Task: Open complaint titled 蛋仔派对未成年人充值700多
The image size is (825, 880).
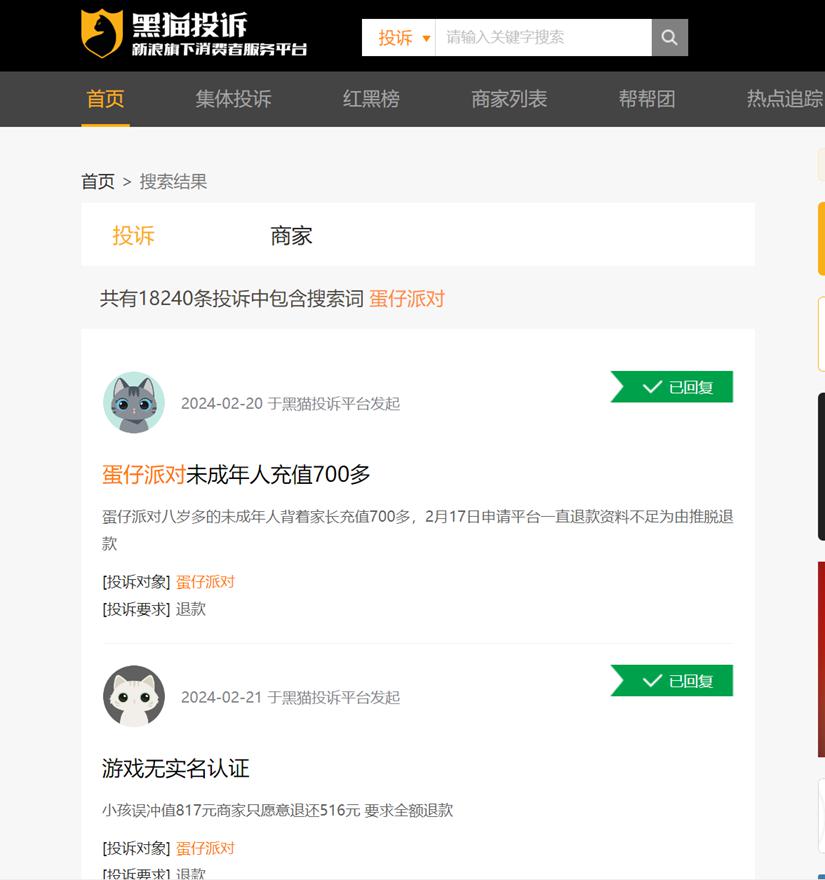Action: coord(236,475)
